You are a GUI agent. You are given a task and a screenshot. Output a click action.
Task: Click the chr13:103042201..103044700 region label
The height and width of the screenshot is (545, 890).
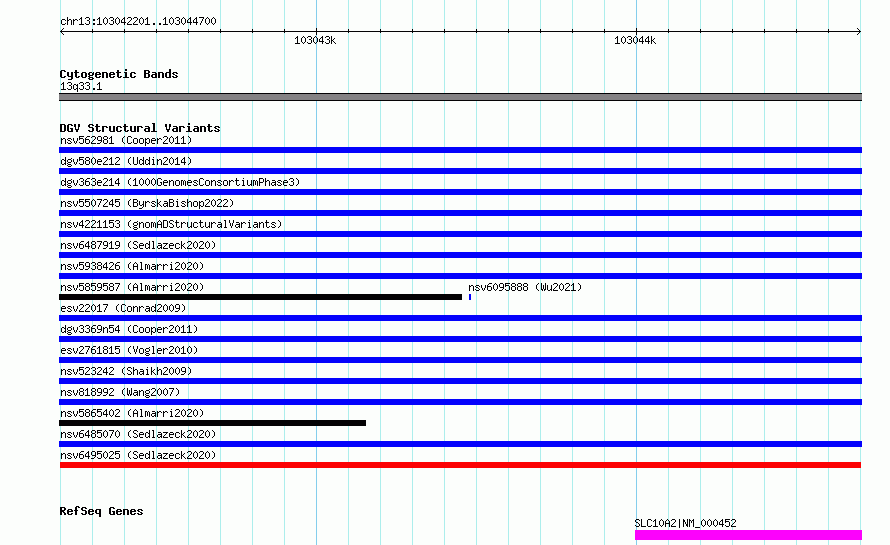(138, 21)
